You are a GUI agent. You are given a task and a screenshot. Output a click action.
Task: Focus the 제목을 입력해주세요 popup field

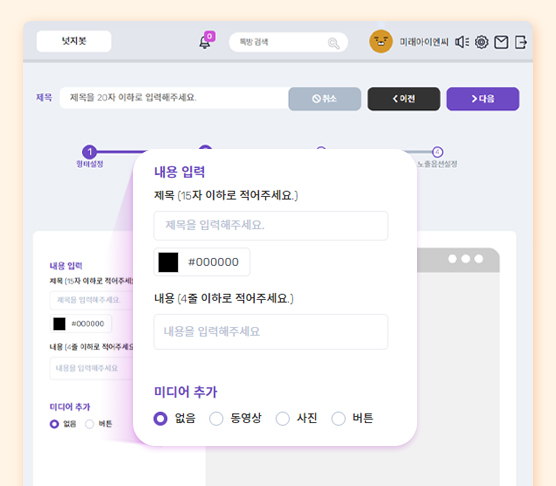click(x=271, y=225)
